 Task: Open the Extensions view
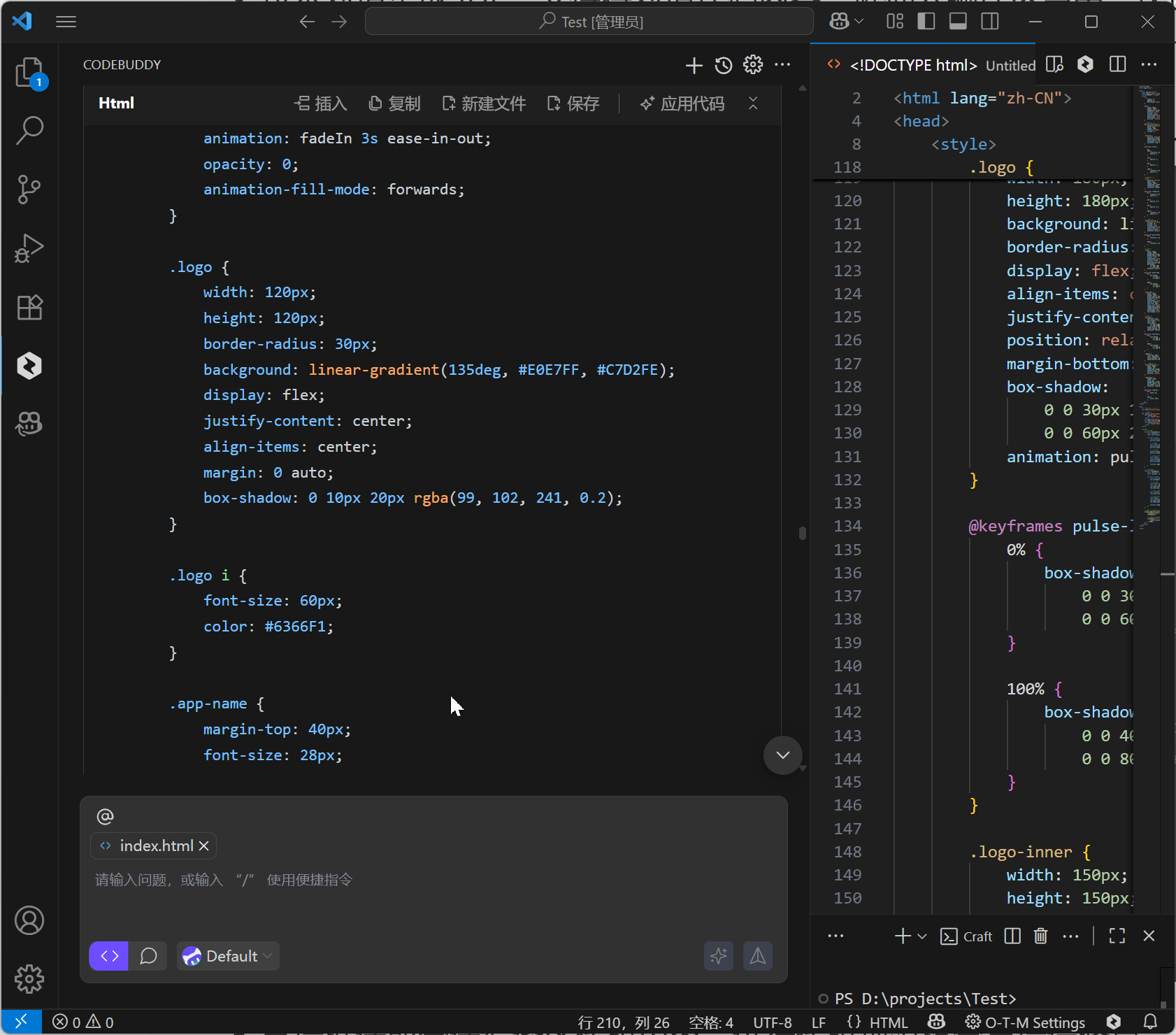pyautogui.click(x=29, y=307)
